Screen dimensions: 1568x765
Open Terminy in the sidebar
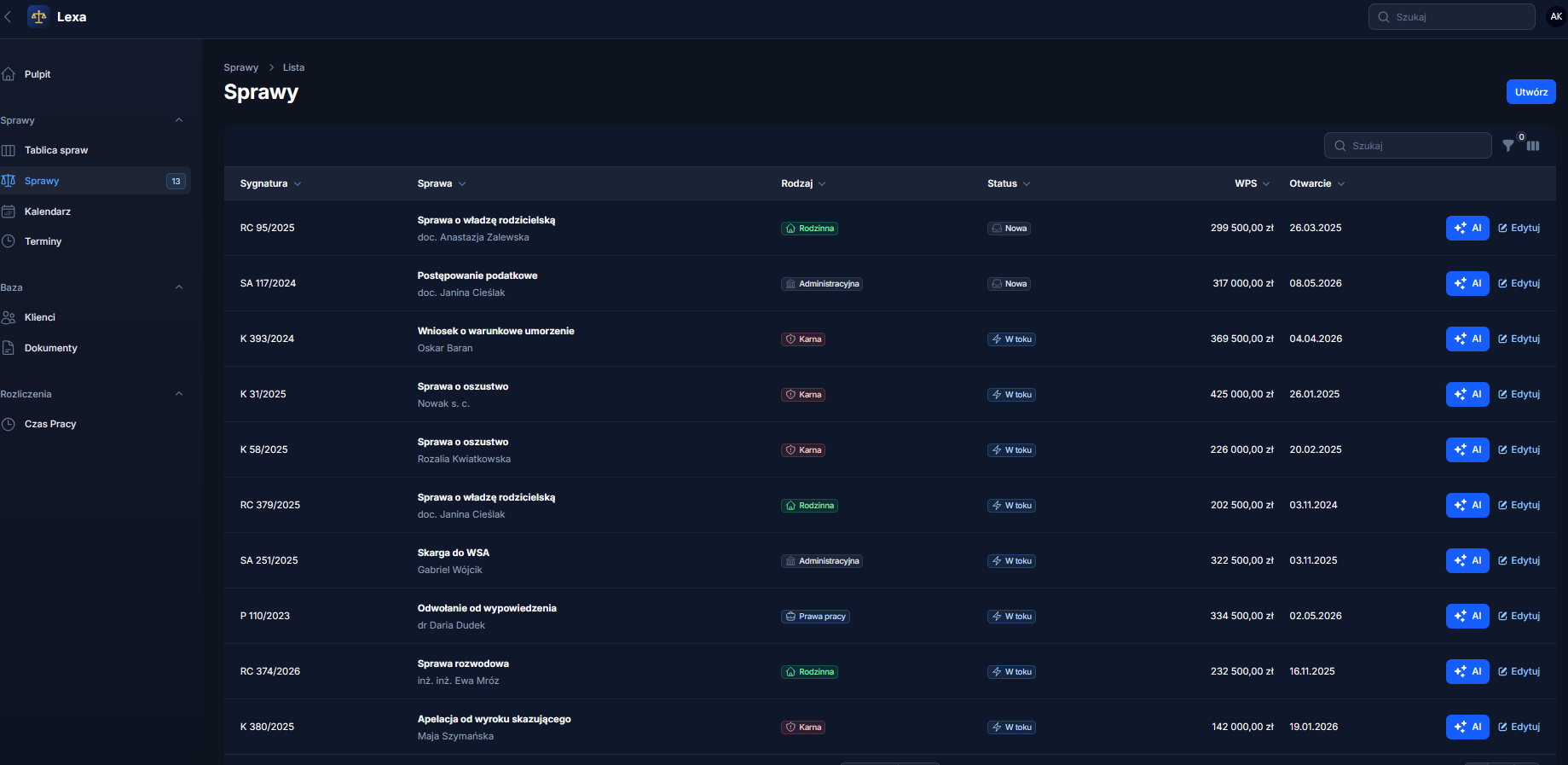click(x=95, y=241)
